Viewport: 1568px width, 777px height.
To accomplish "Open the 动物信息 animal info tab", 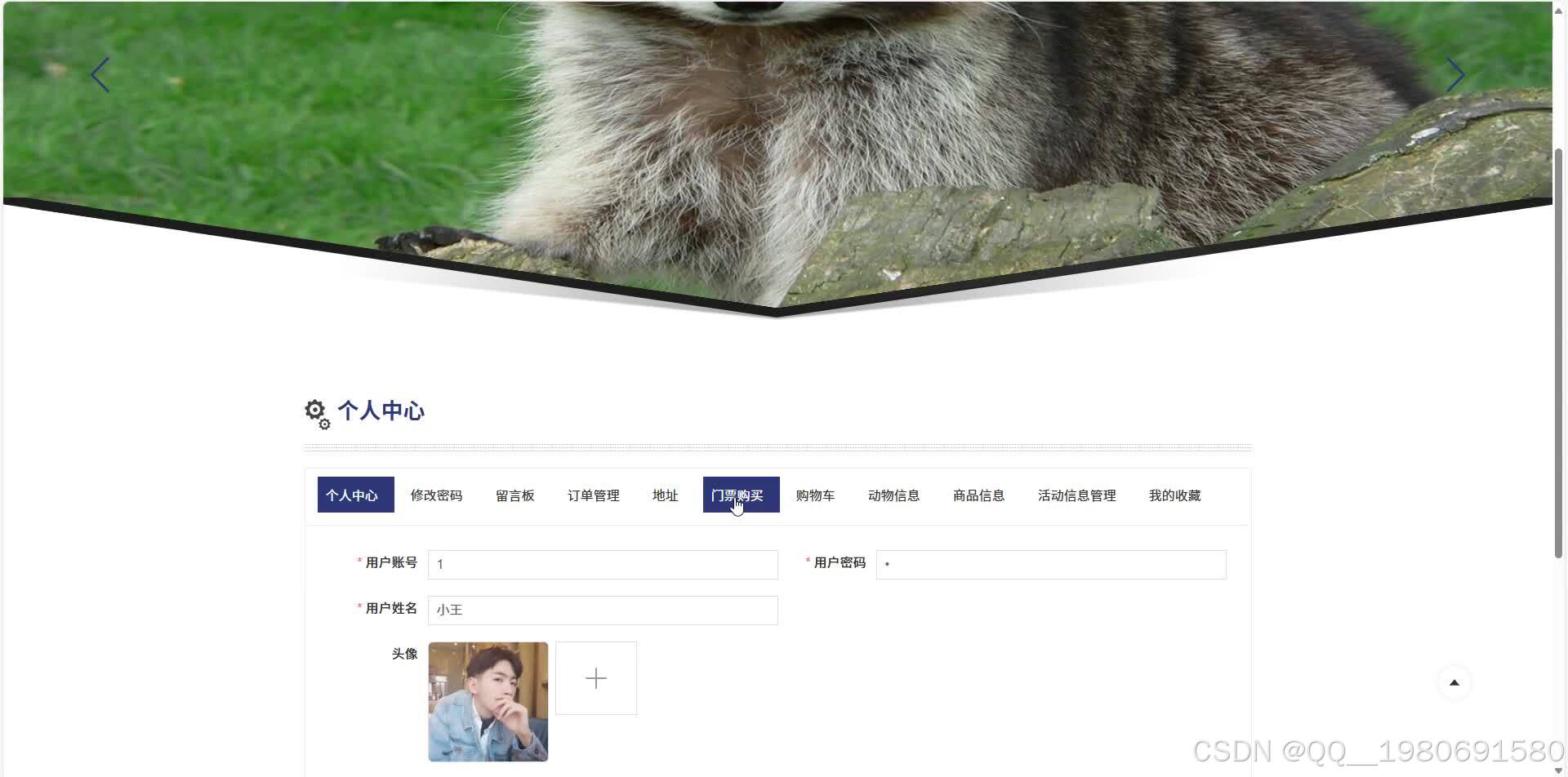I will tap(893, 495).
